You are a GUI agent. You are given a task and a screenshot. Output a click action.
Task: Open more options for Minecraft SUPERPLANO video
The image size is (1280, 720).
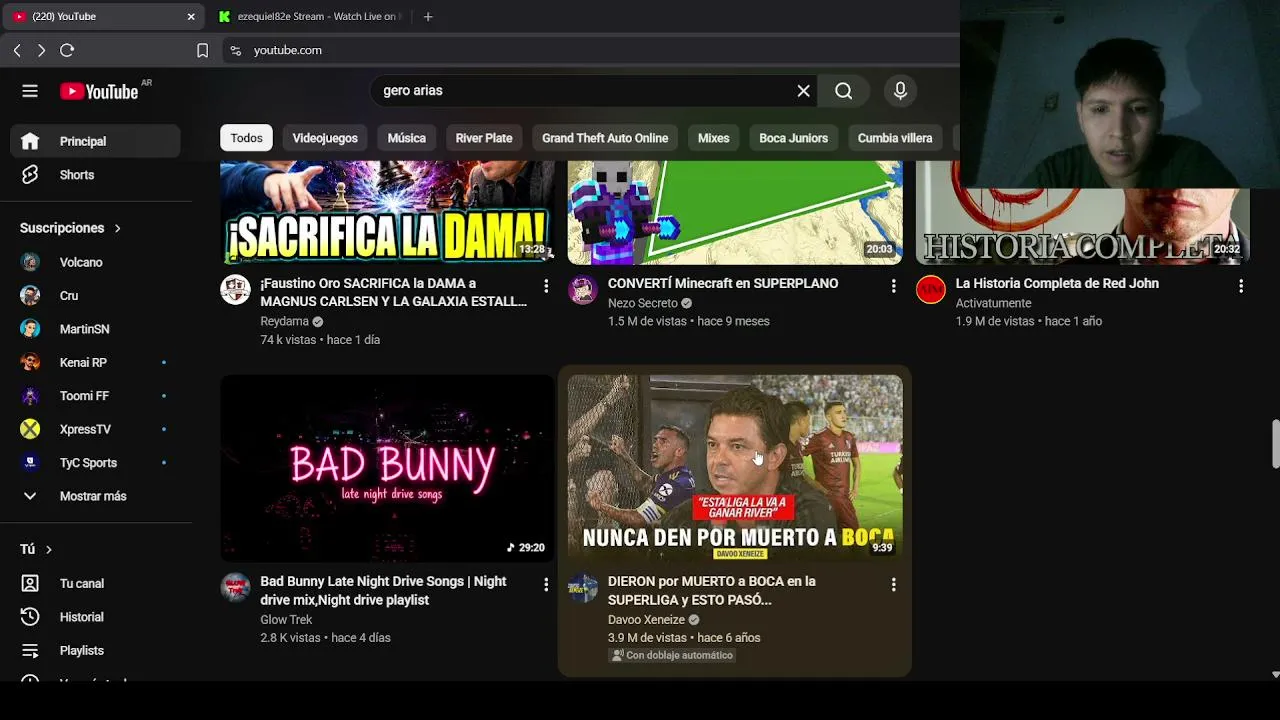(894, 286)
